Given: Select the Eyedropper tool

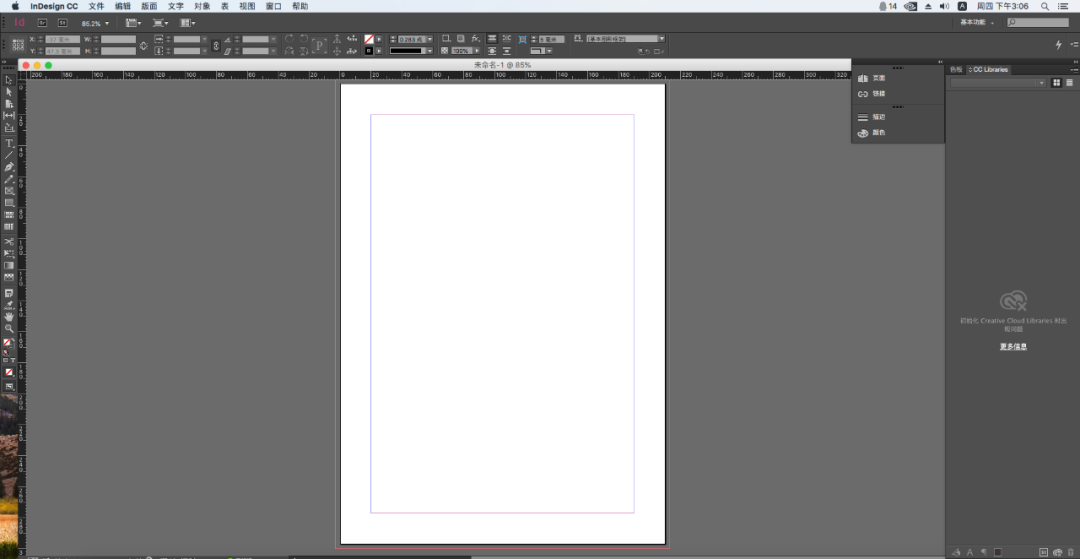Looking at the screenshot, I should point(9,305).
